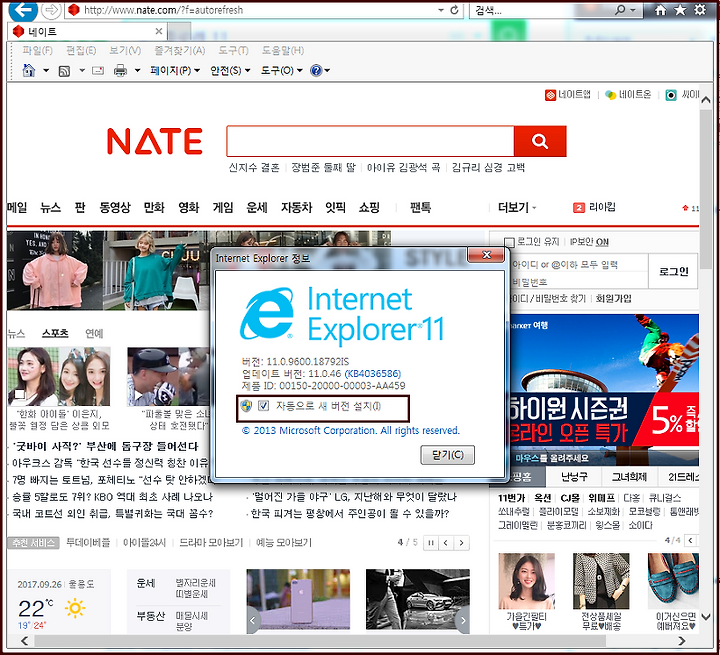
Task: Click the IE 검색 search box
Action: coord(542,10)
